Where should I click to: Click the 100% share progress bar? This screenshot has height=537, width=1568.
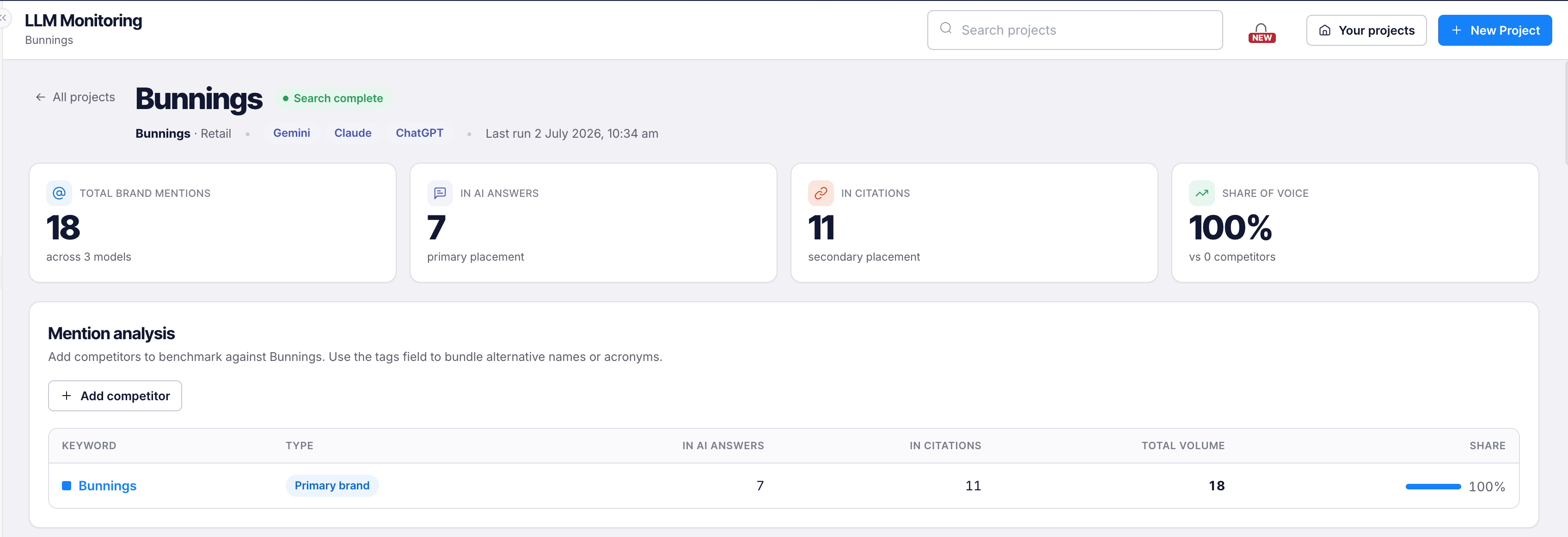pos(1433,487)
